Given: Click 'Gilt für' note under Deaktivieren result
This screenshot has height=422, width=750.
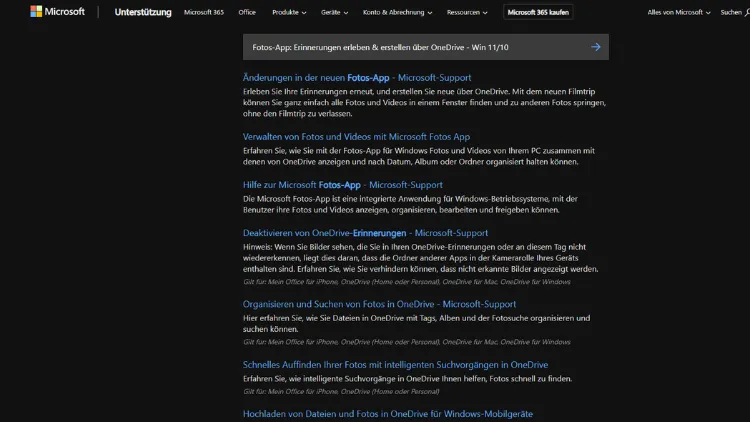Looking at the screenshot, I should click(x=407, y=282).
